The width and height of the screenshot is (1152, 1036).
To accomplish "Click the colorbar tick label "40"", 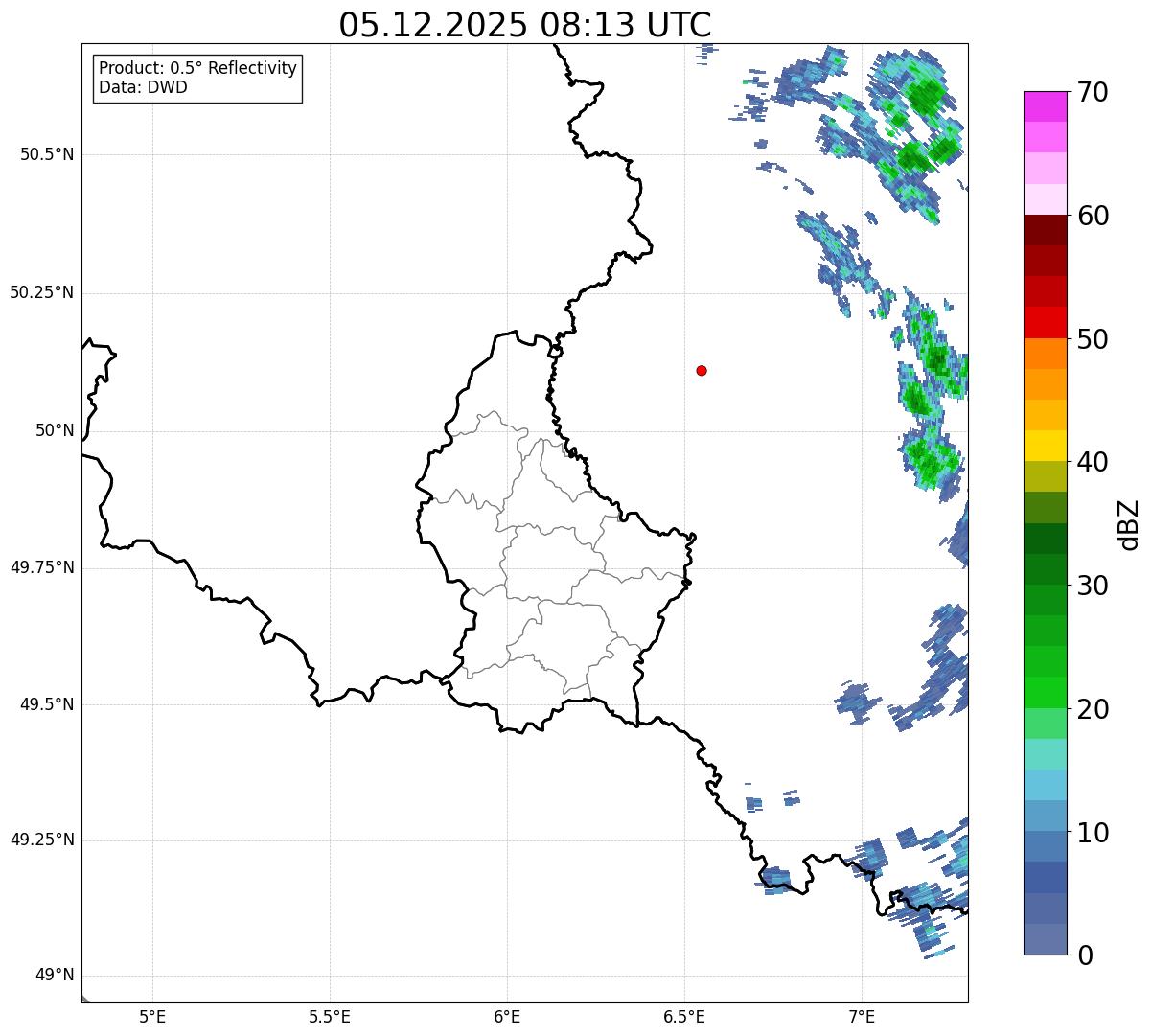I will 1094,462.
